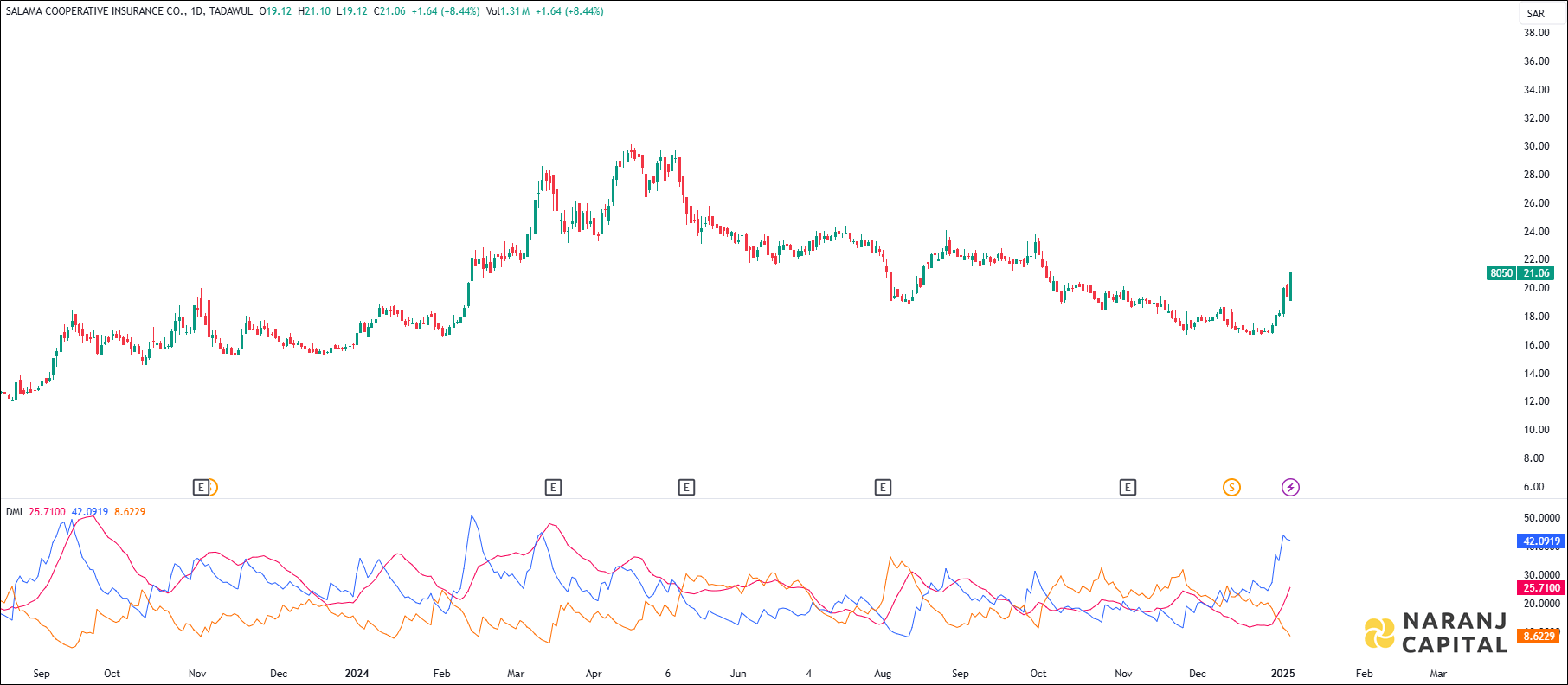Click the SAR currency label
Screen dimensions: 1568x685
(x=1535, y=13)
